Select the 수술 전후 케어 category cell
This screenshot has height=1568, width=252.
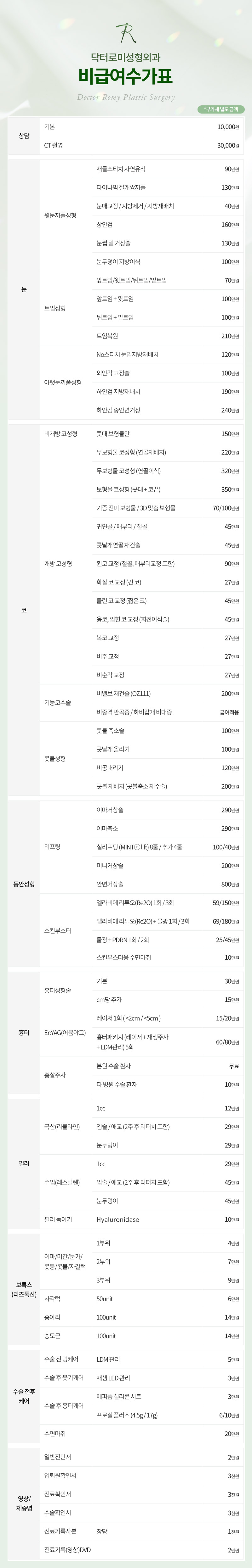[24, 1396]
